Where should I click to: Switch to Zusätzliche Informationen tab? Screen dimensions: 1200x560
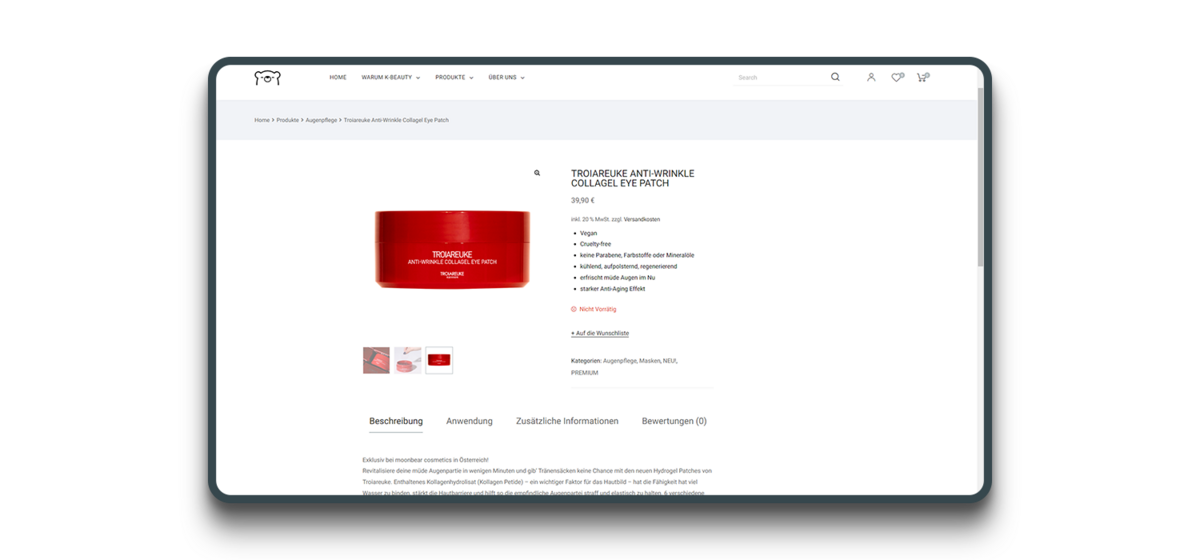[x=567, y=421]
